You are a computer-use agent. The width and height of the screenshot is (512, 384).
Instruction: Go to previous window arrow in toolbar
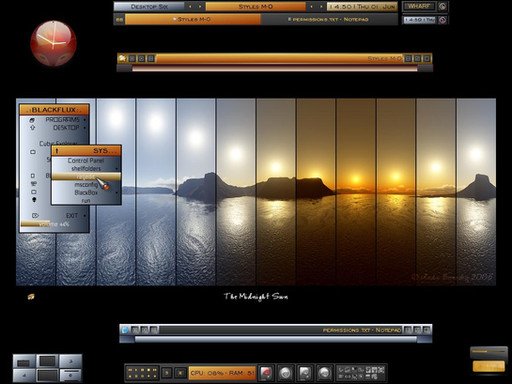point(311,6)
